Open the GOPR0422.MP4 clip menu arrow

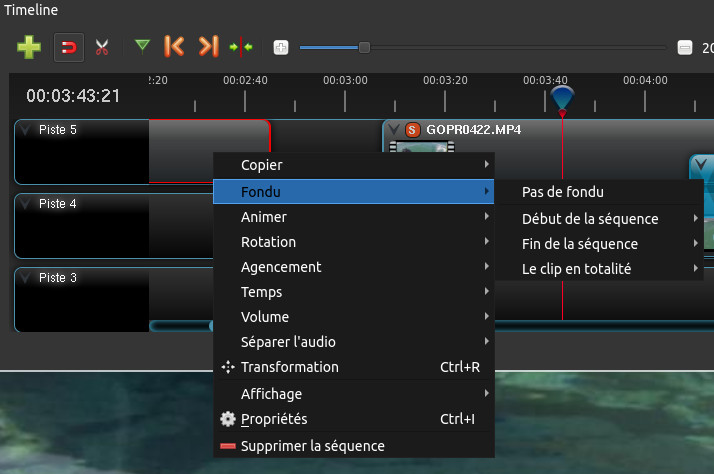[394, 130]
